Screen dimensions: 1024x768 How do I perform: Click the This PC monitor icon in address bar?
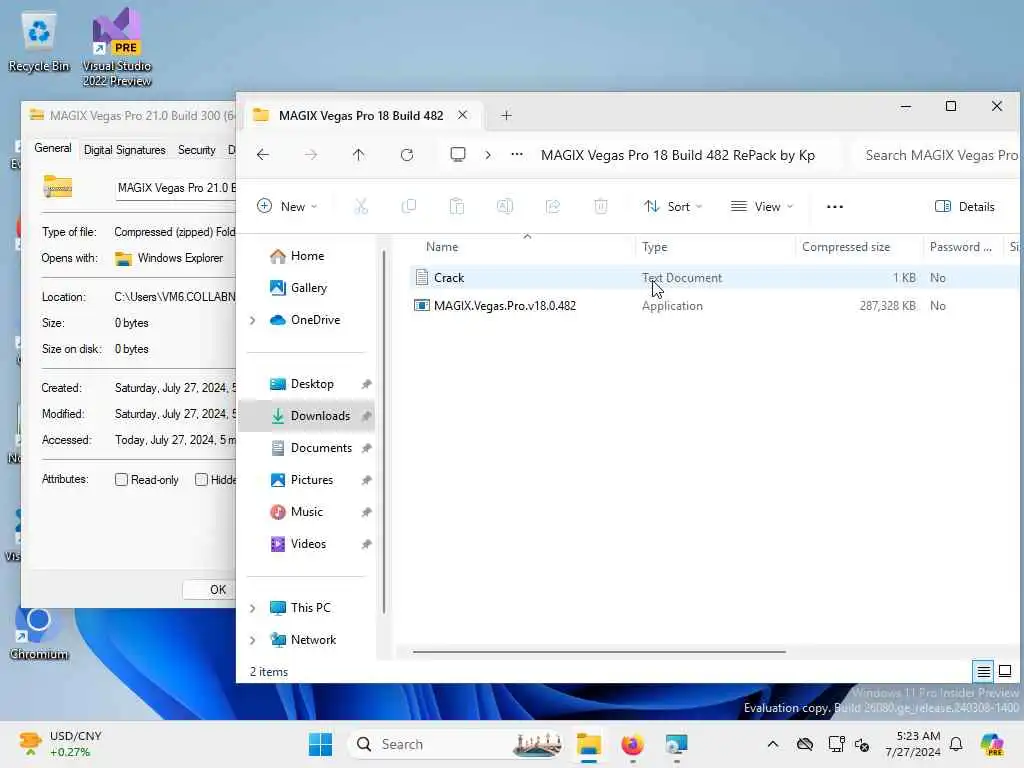click(458, 155)
